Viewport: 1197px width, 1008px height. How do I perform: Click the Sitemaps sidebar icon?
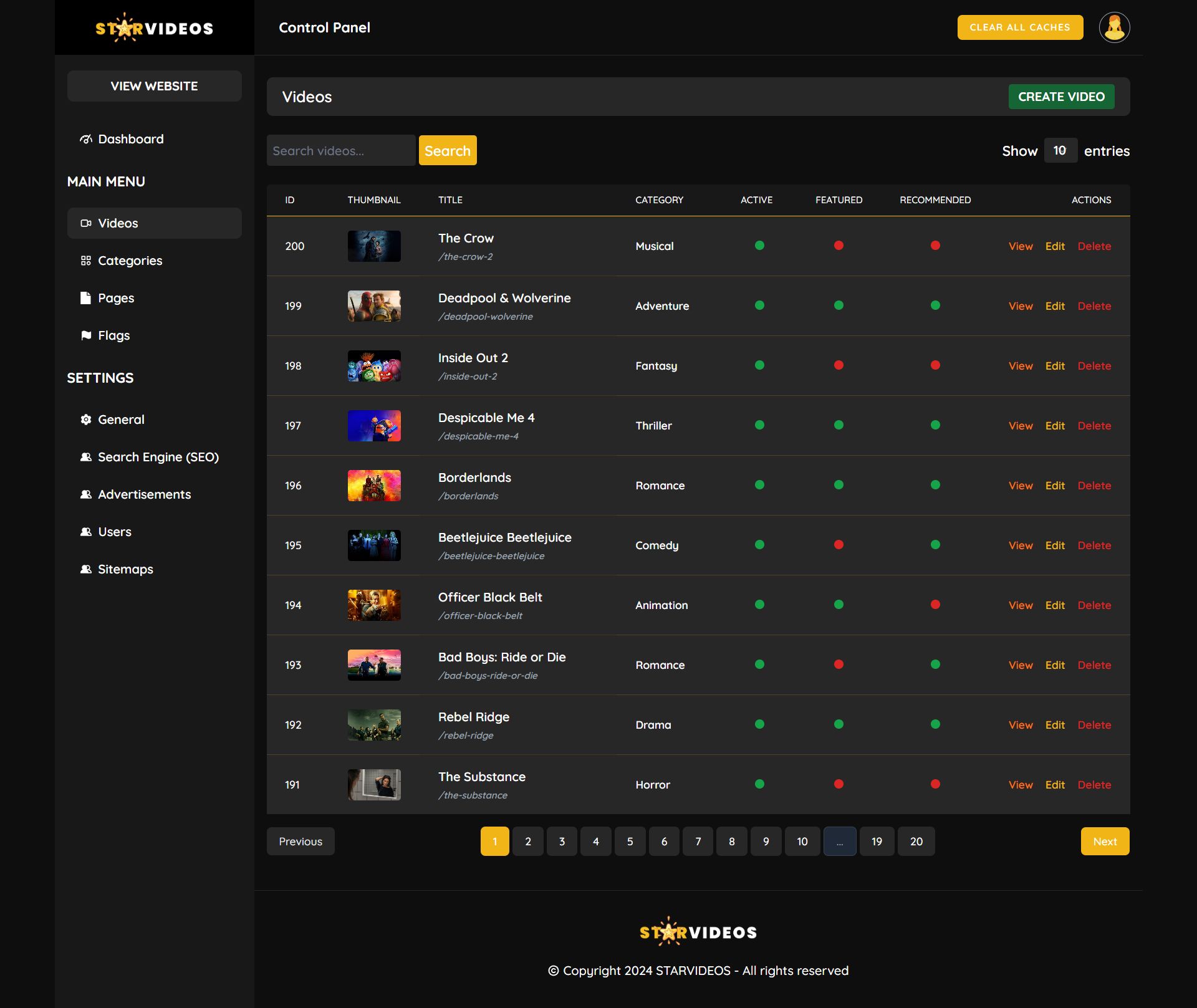[x=86, y=569]
